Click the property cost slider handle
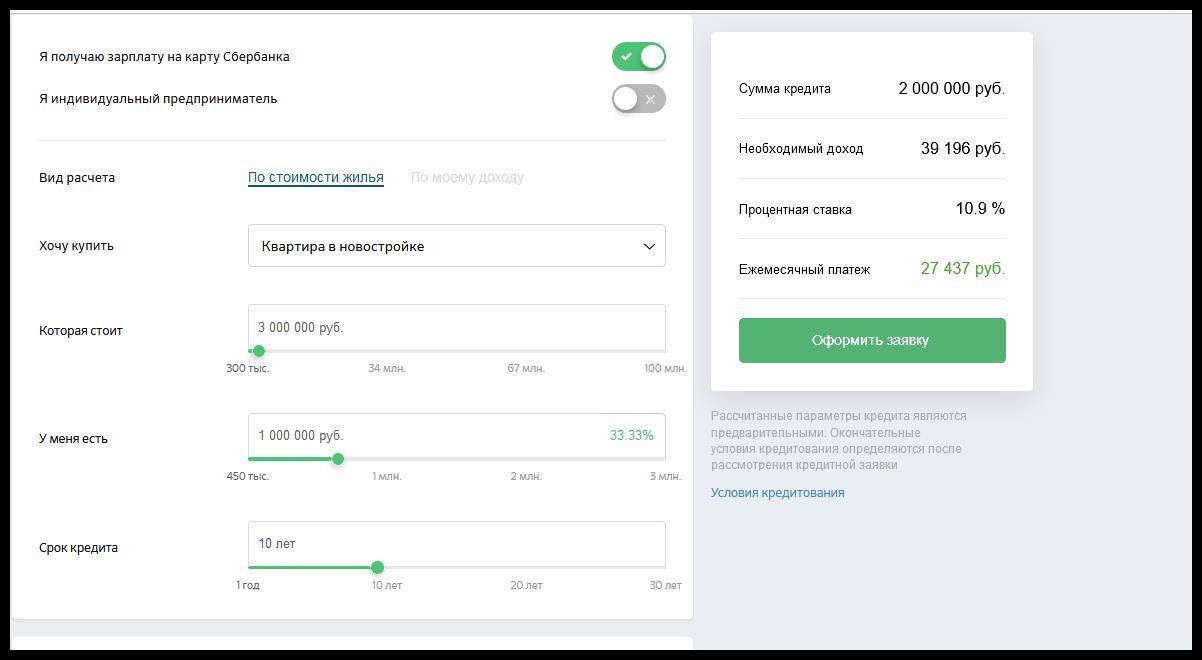 coord(259,351)
